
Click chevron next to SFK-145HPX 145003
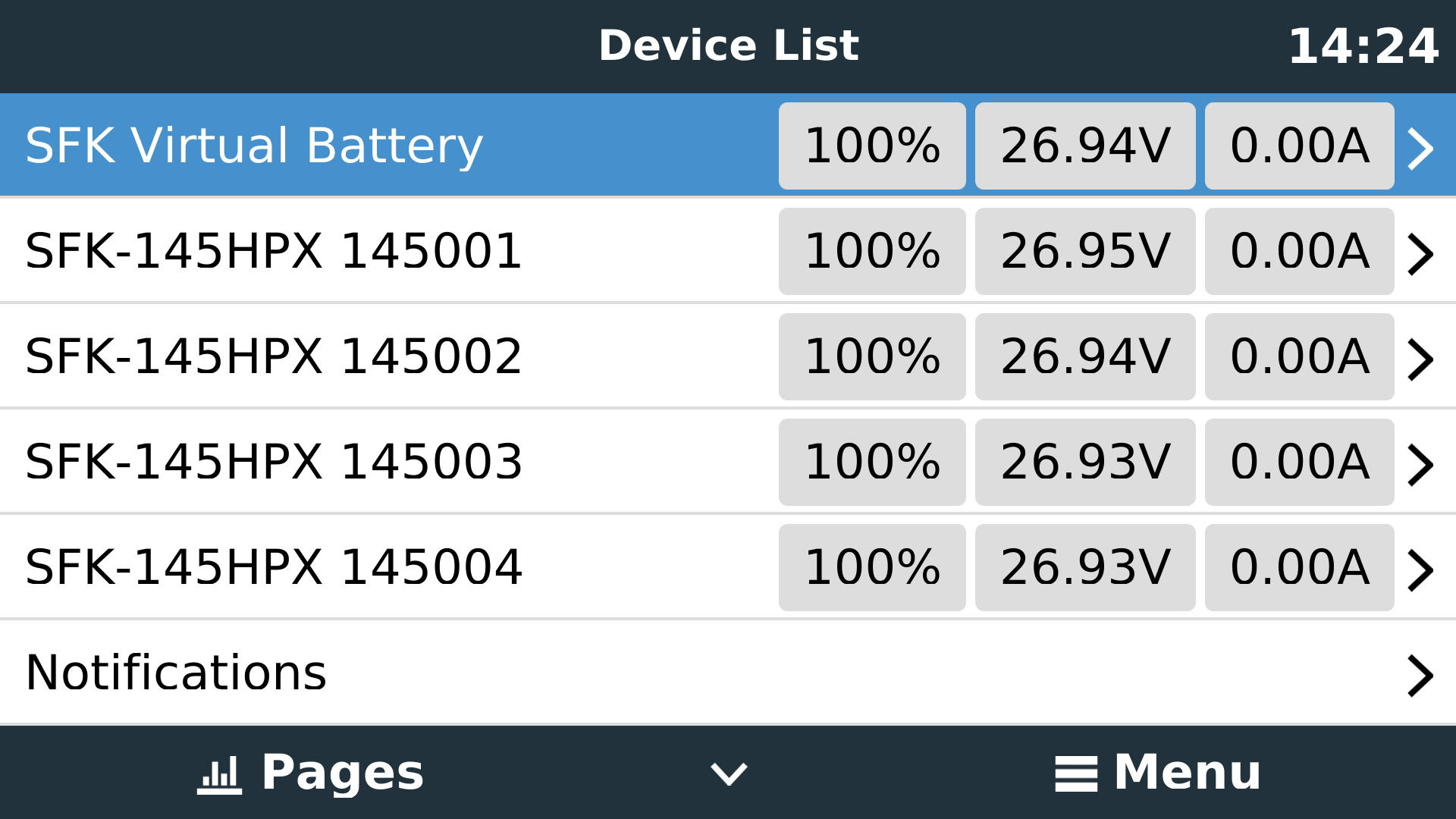click(1420, 465)
